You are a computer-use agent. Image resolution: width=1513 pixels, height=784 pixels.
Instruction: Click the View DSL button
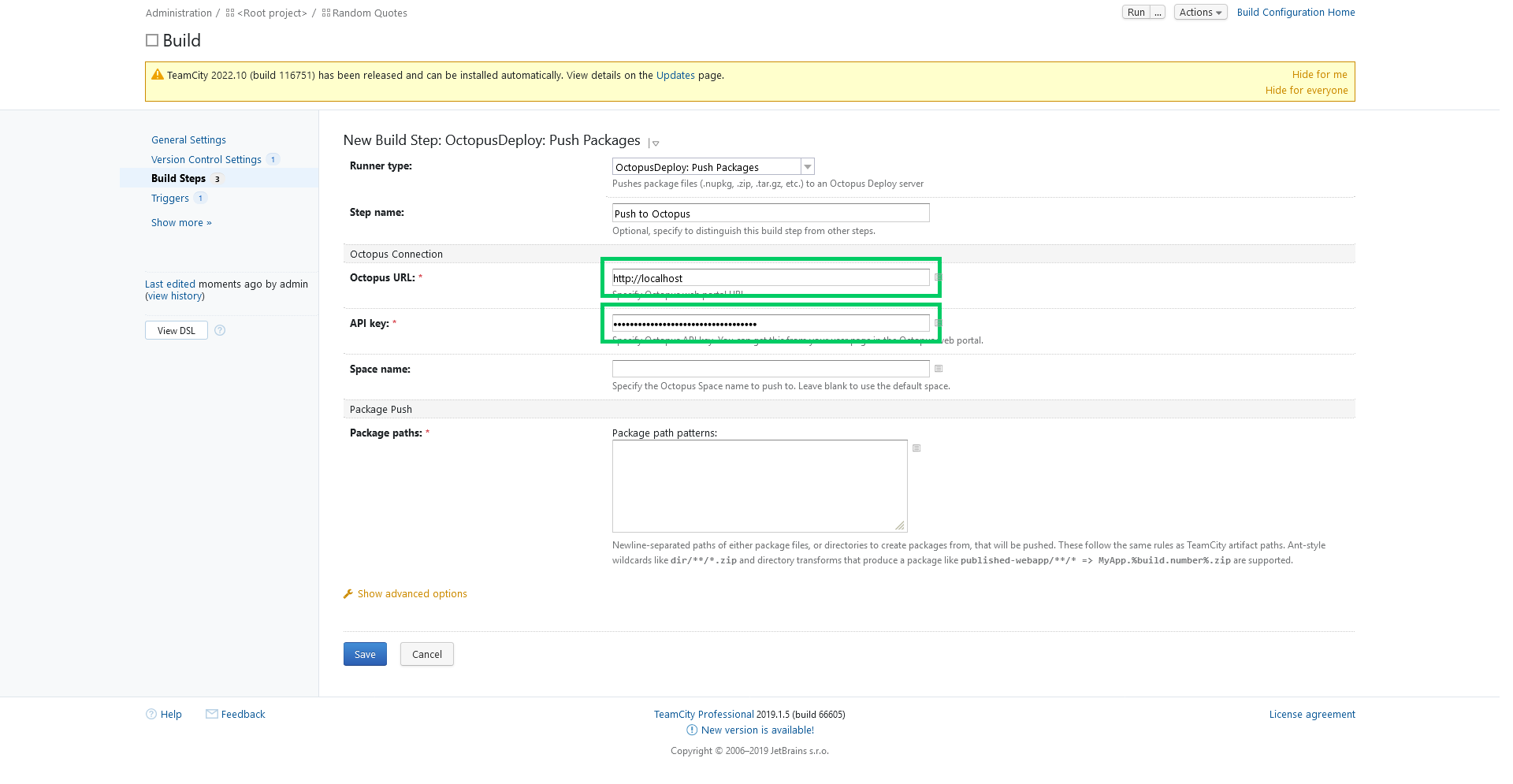coord(177,330)
